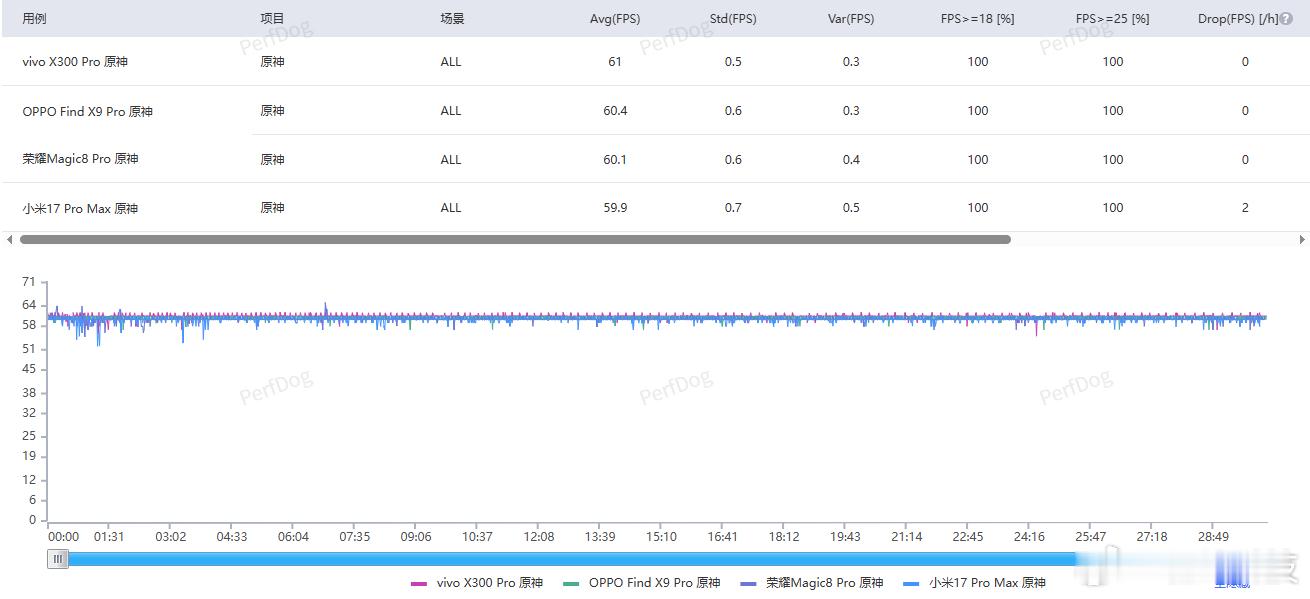Image resolution: width=1310 pixels, height=599 pixels.
Task: Toggle 荣耀Magic8 Pro 原神 legend series
Action: point(812,582)
